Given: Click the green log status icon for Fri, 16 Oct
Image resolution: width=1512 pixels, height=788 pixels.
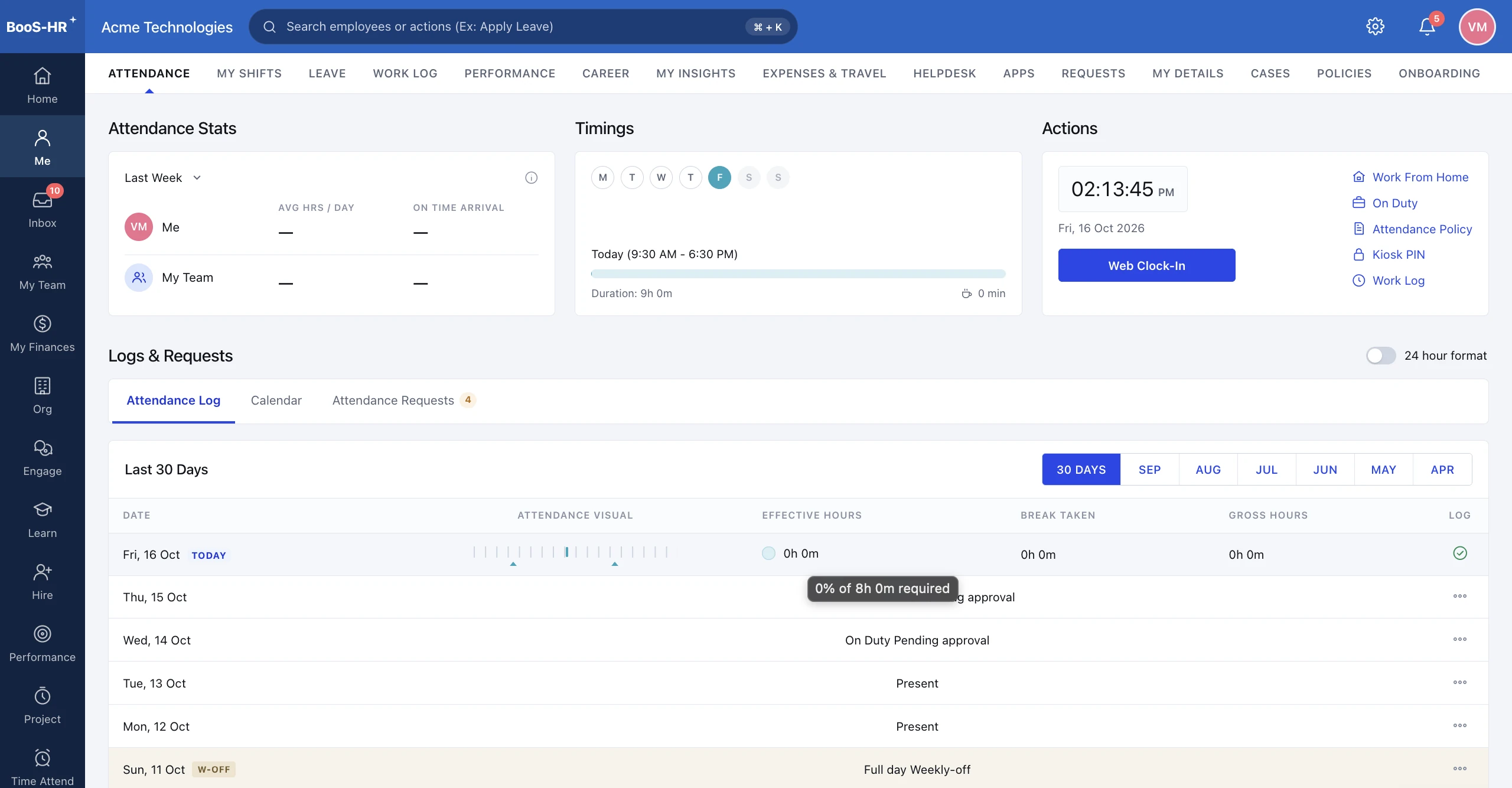Looking at the screenshot, I should [1459, 553].
